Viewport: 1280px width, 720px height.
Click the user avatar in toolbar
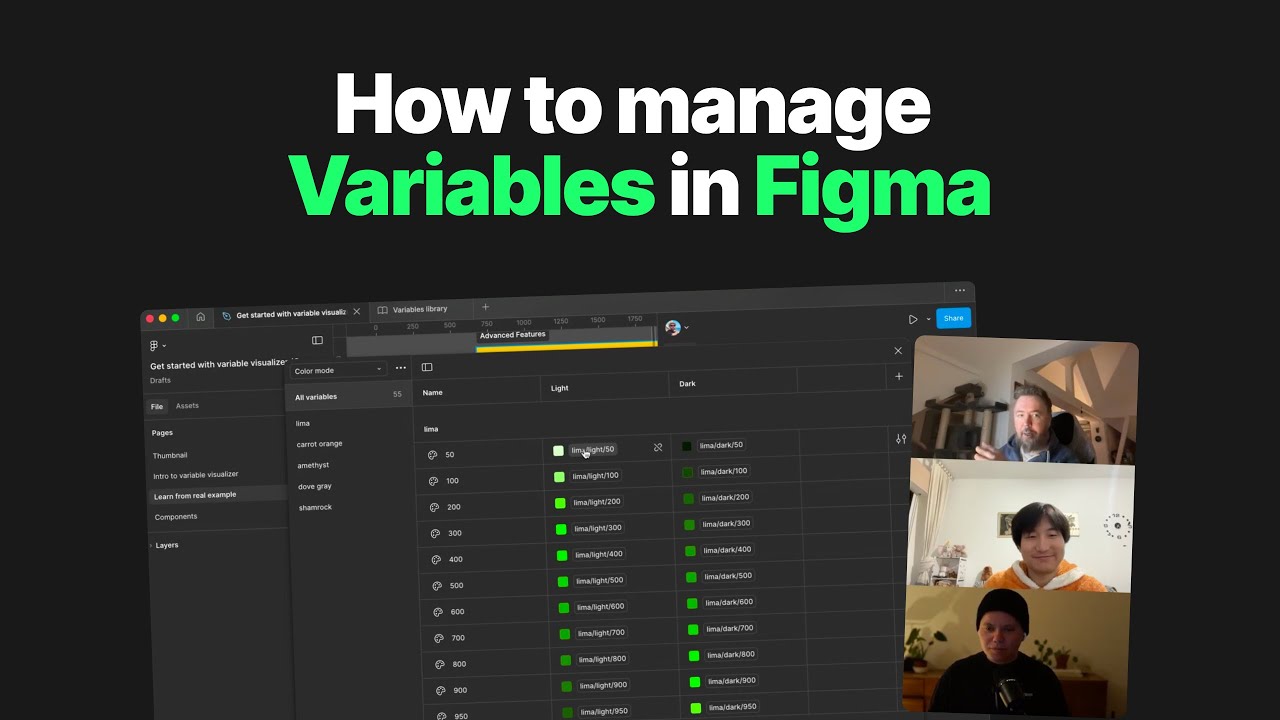(673, 328)
